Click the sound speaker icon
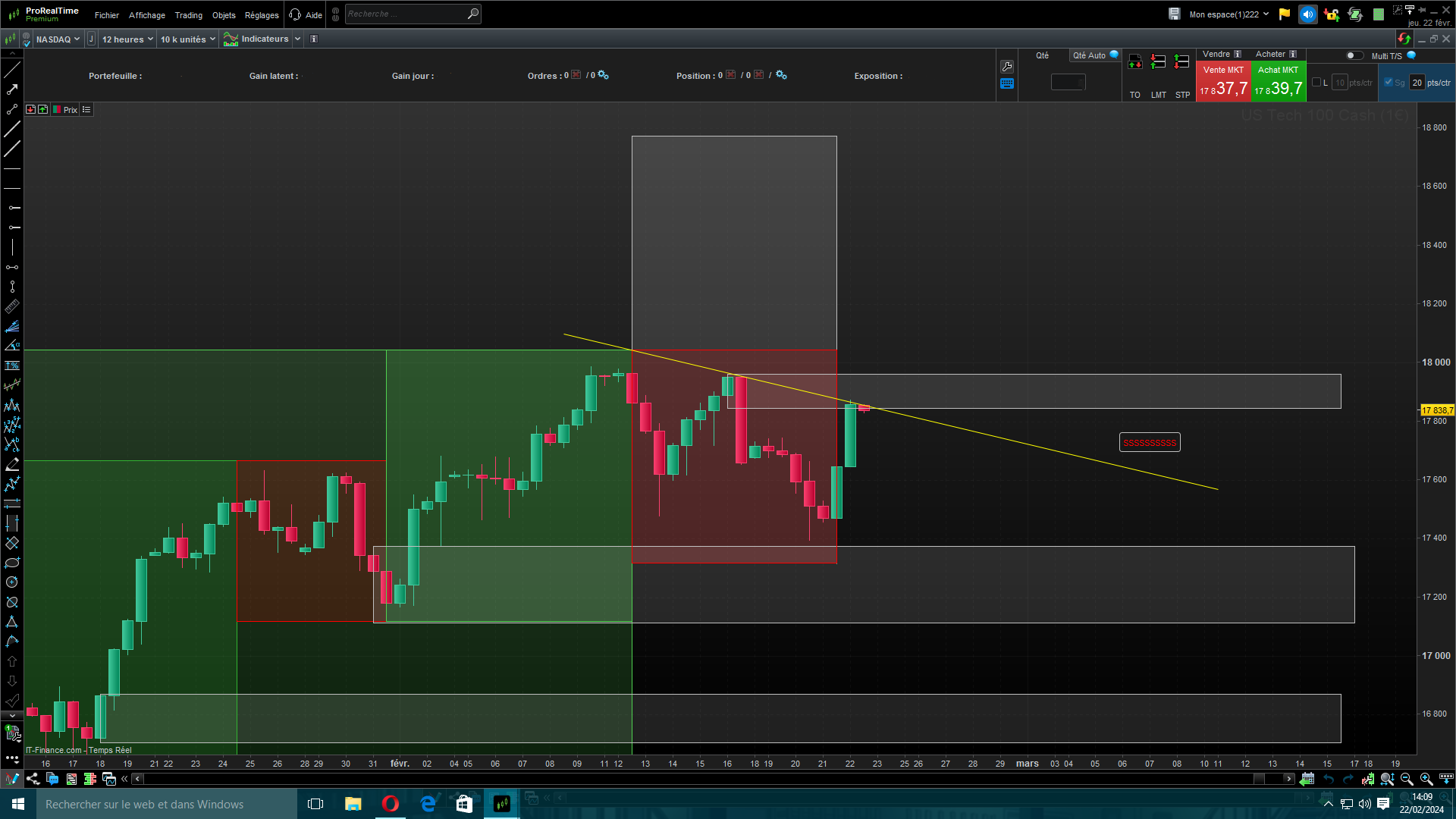1456x819 pixels. pyautogui.click(x=1307, y=14)
